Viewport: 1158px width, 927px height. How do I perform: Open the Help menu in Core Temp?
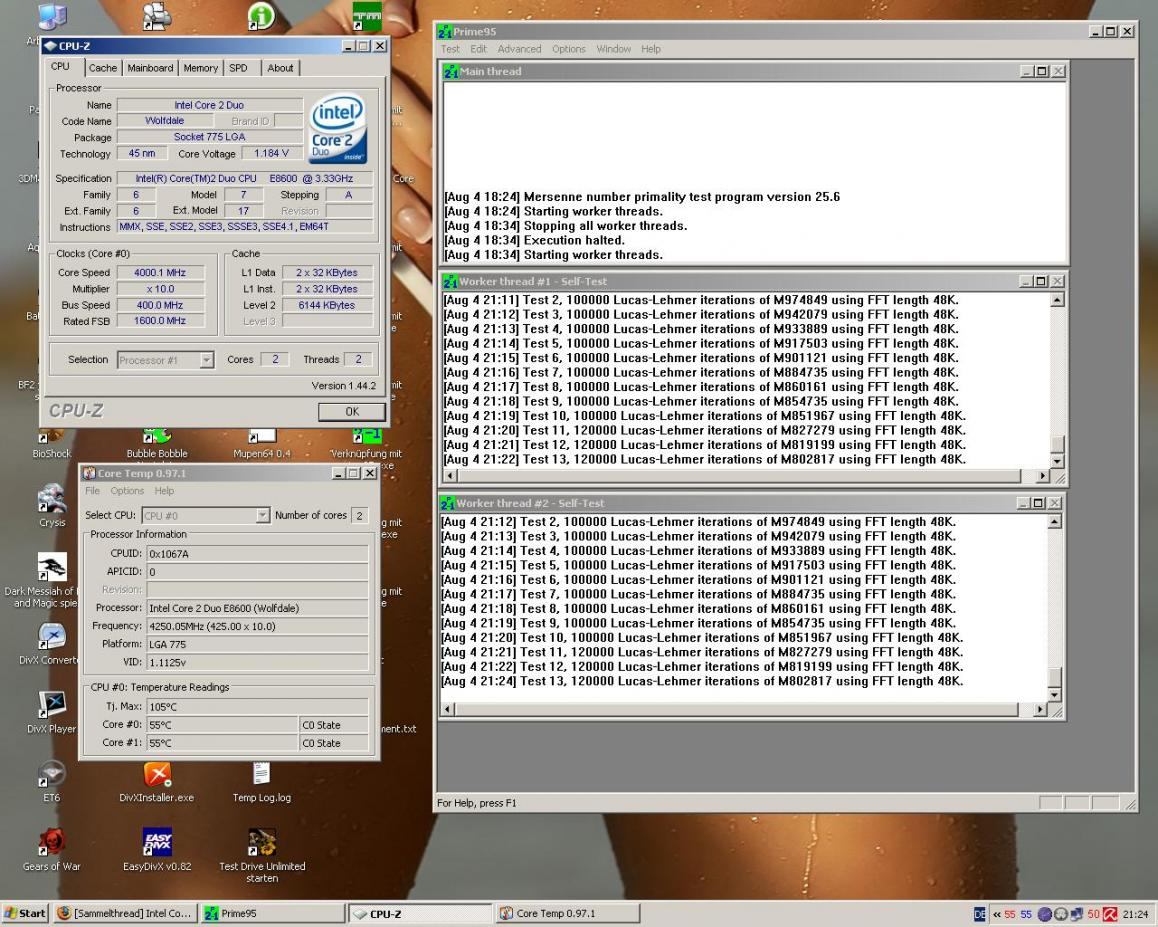click(164, 490)
